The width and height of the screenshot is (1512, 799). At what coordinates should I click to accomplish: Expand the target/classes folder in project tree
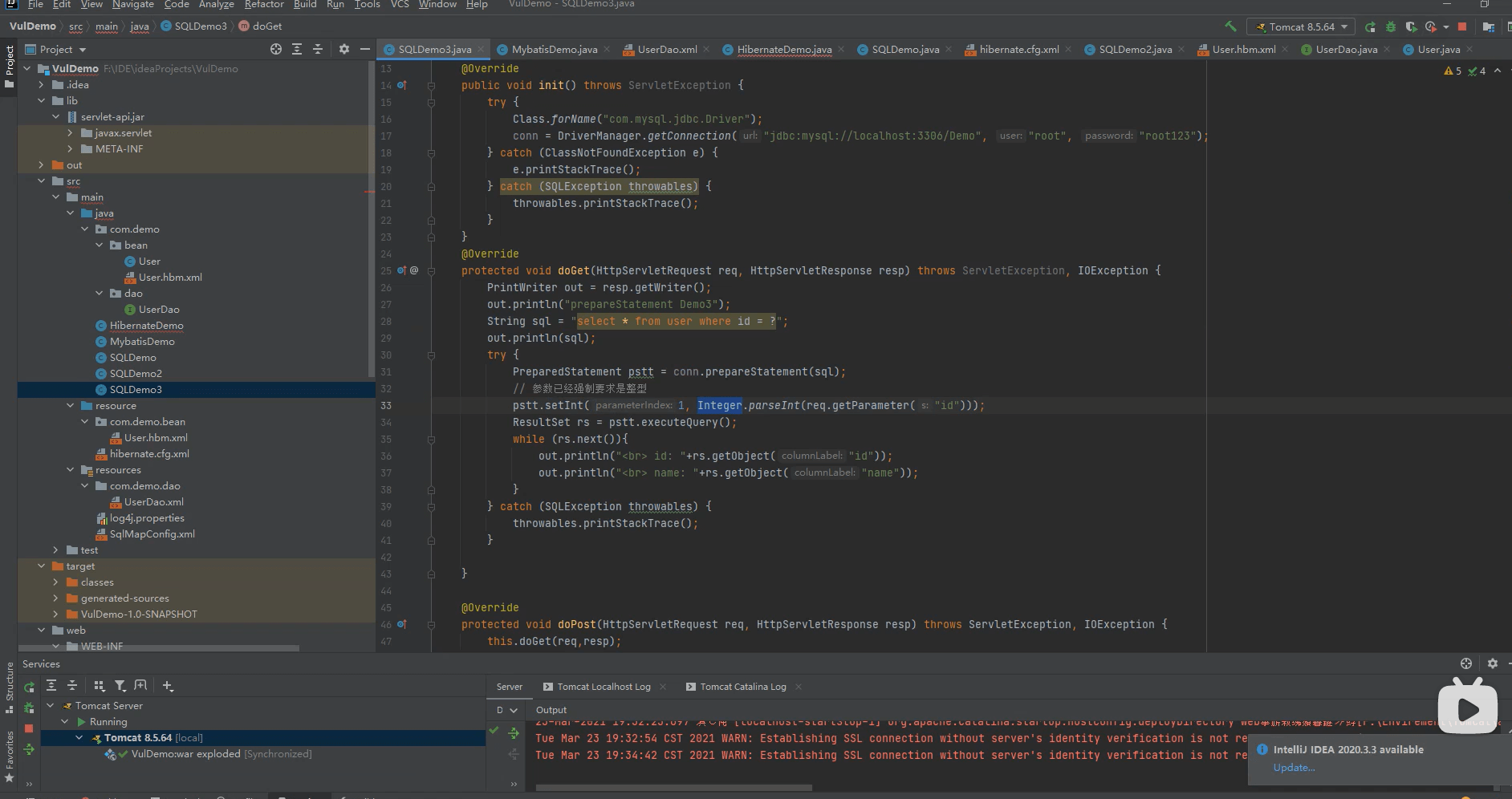point(55,582)
